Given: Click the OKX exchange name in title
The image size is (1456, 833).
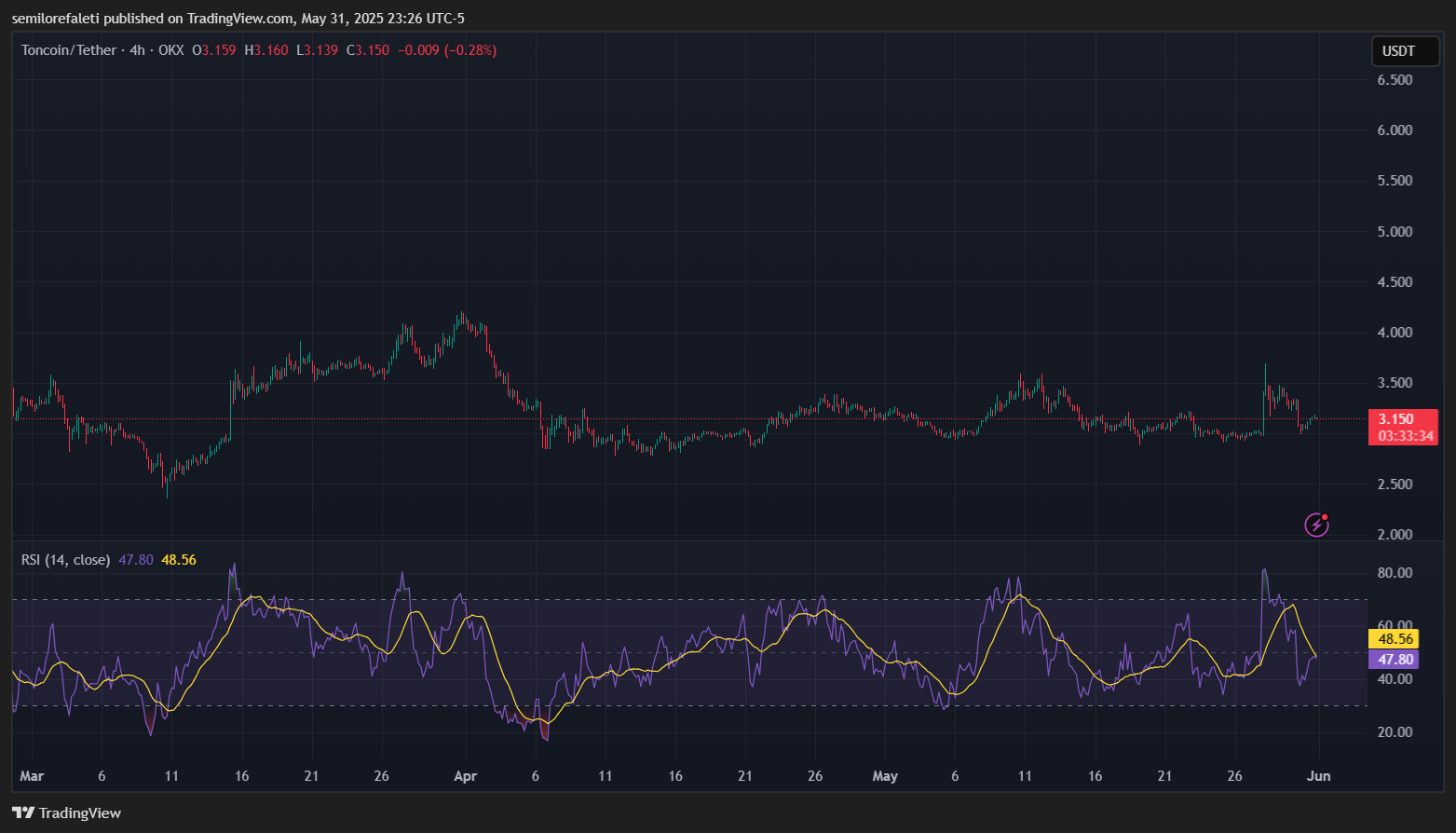Looking at the screenshot, I should [x=171, y=50].
